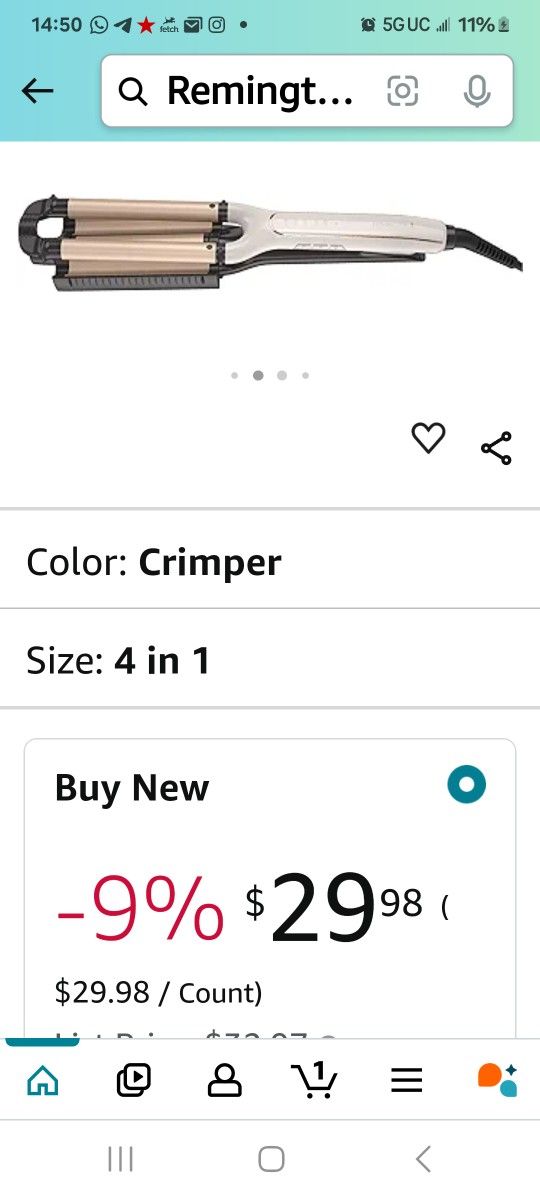This screenshot has height=1200, width=540.
Task: Add item to wishlist with heart icon
Action: coord(428,438)
